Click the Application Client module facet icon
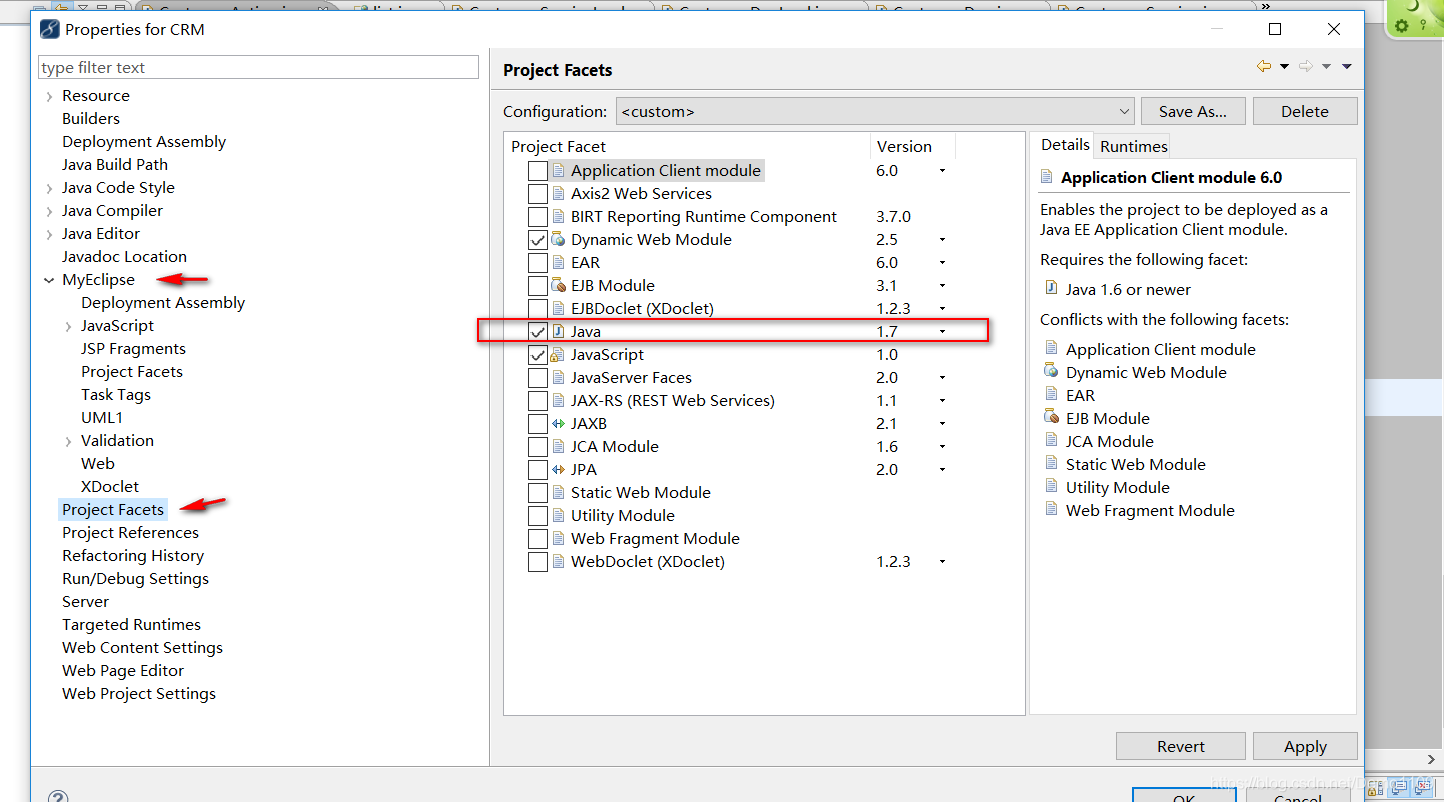Screen dimensions: 1444x802 coord(559,171)
